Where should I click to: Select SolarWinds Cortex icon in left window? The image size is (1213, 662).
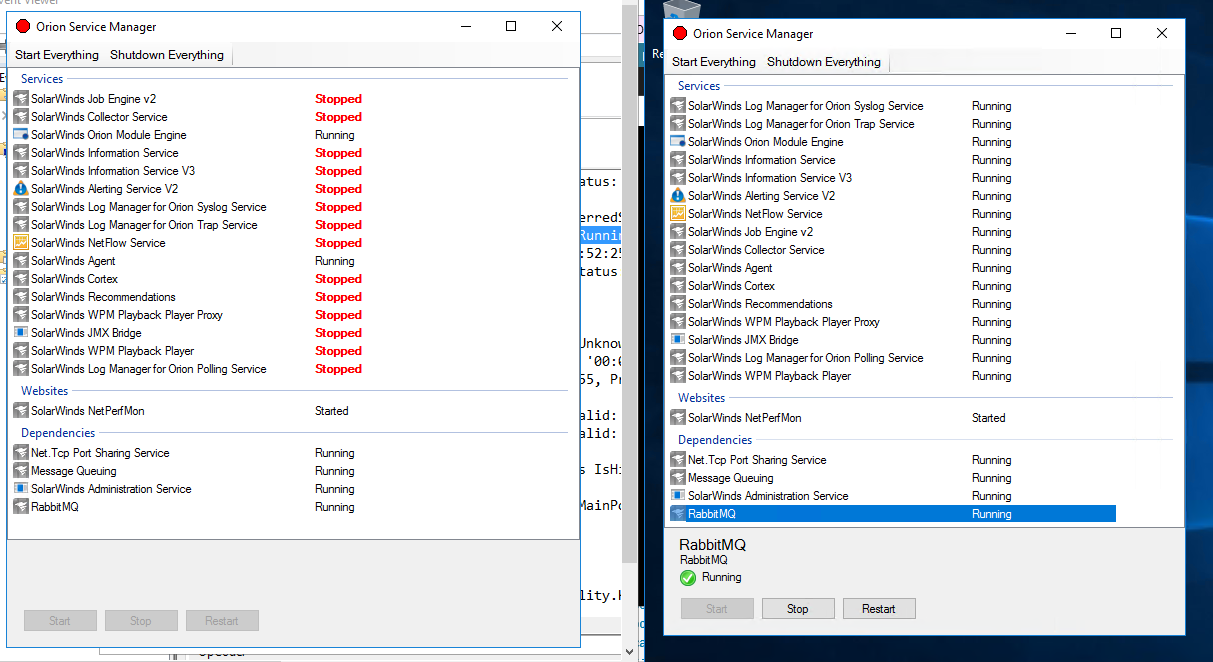coord(21,279)
